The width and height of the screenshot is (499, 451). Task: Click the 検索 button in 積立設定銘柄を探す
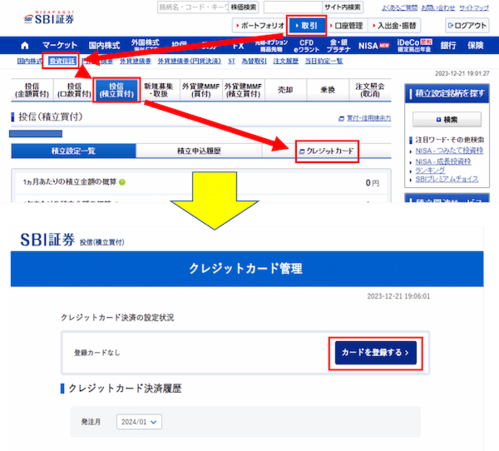point(447,119)
